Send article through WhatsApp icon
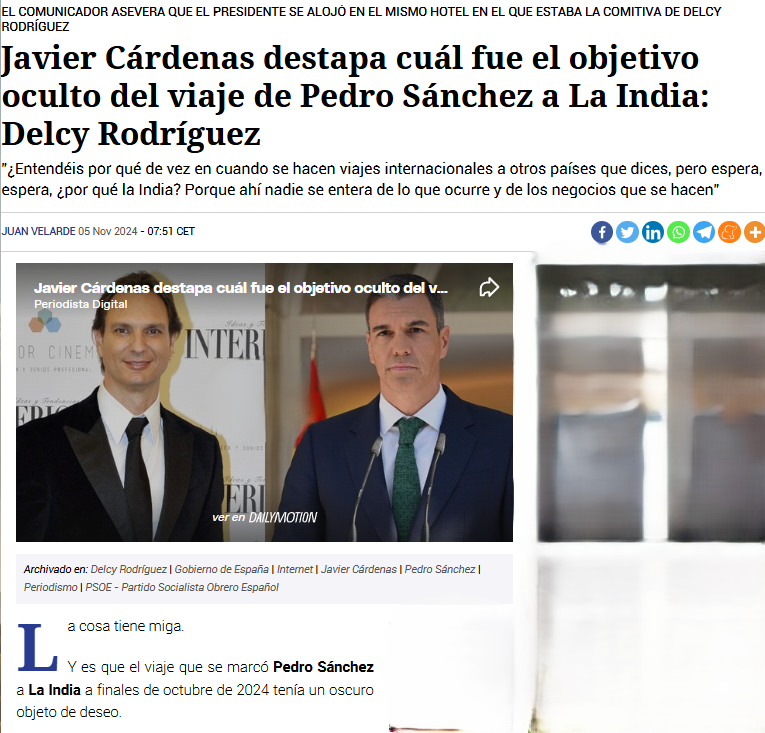 click(x=678, y=232)
